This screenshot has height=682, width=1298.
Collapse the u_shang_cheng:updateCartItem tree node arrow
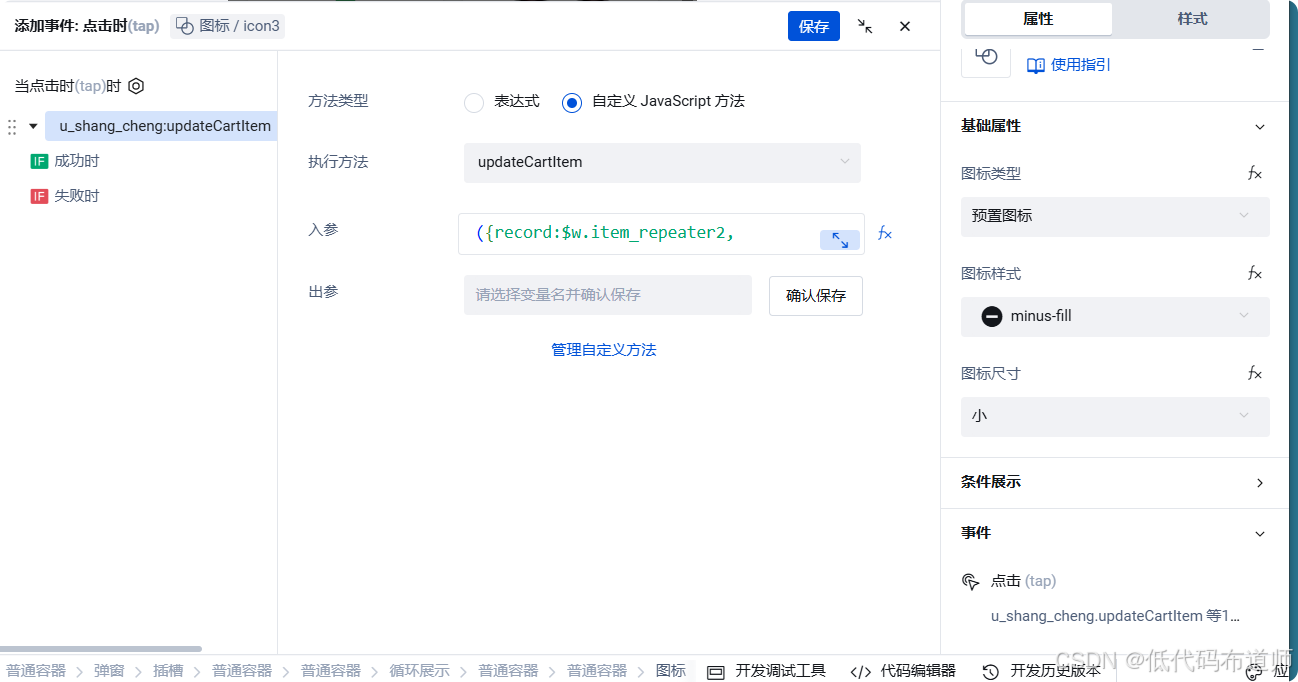point(33,126)
